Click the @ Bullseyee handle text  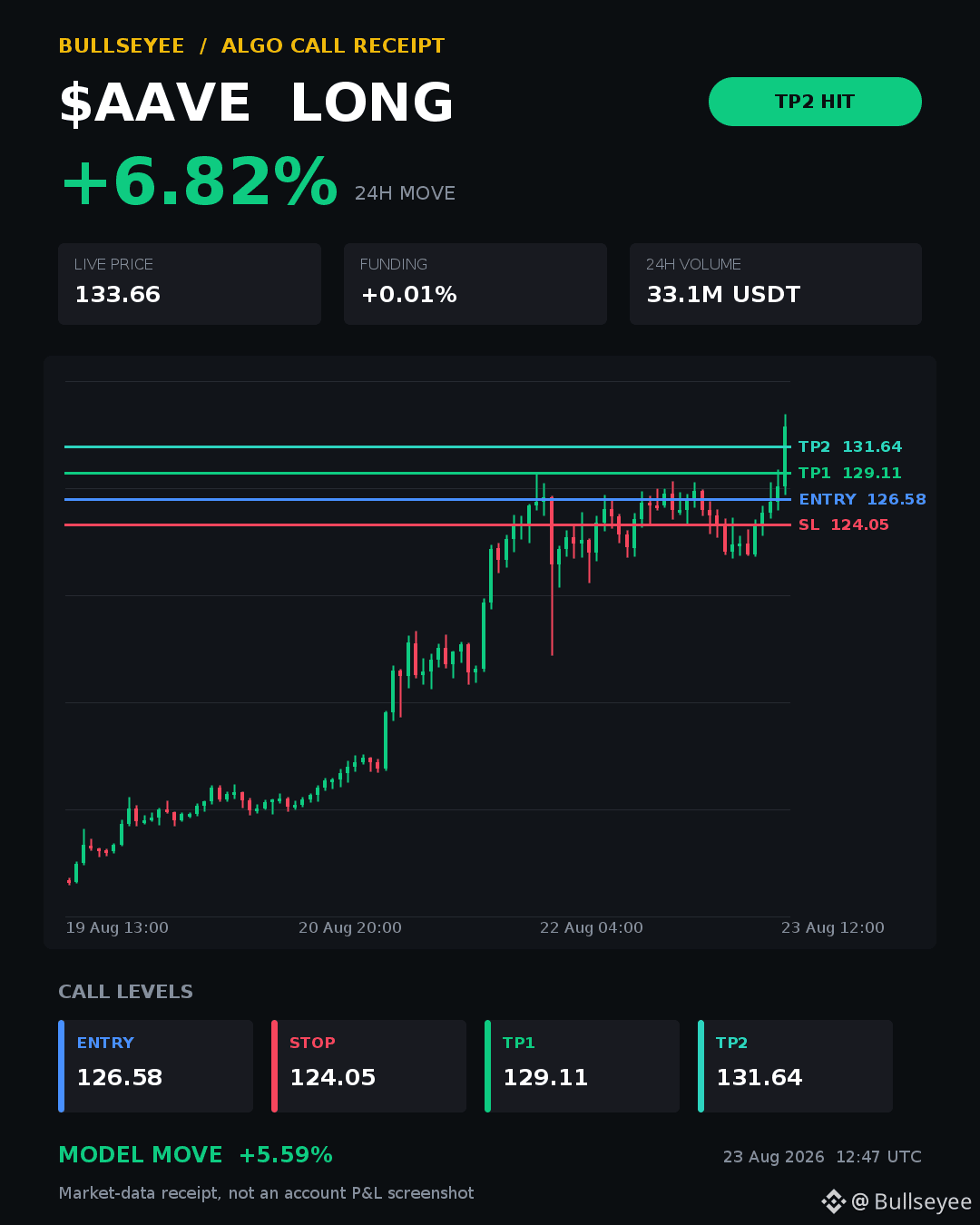click(911, 1201)
